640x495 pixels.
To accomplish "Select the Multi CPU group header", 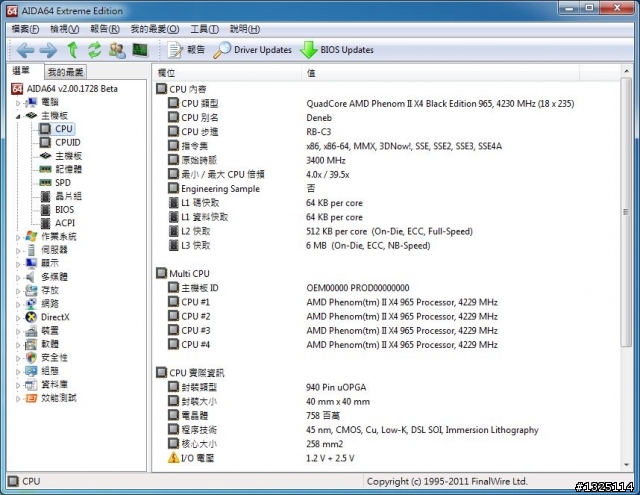I will point(183,273).
